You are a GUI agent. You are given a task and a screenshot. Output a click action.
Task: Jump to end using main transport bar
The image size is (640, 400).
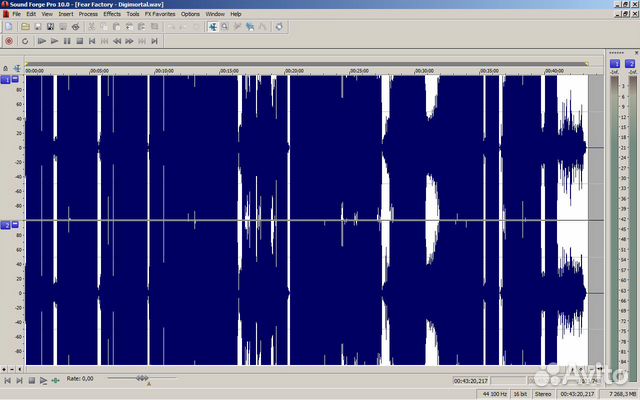click(154, 41)
